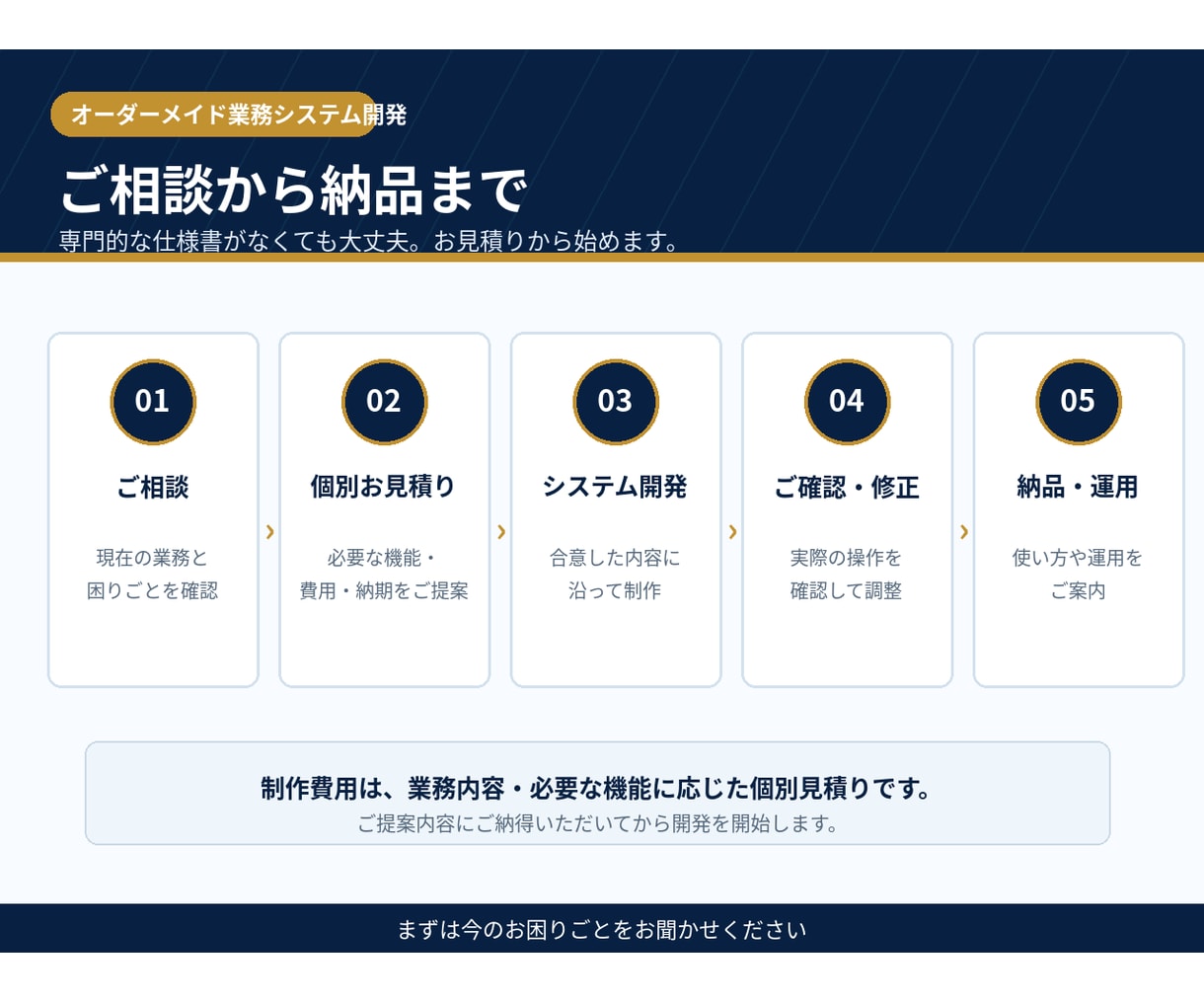
Task: Select the 個別お見積り card title
Action: pyautogui.click(x=384, y=487)
